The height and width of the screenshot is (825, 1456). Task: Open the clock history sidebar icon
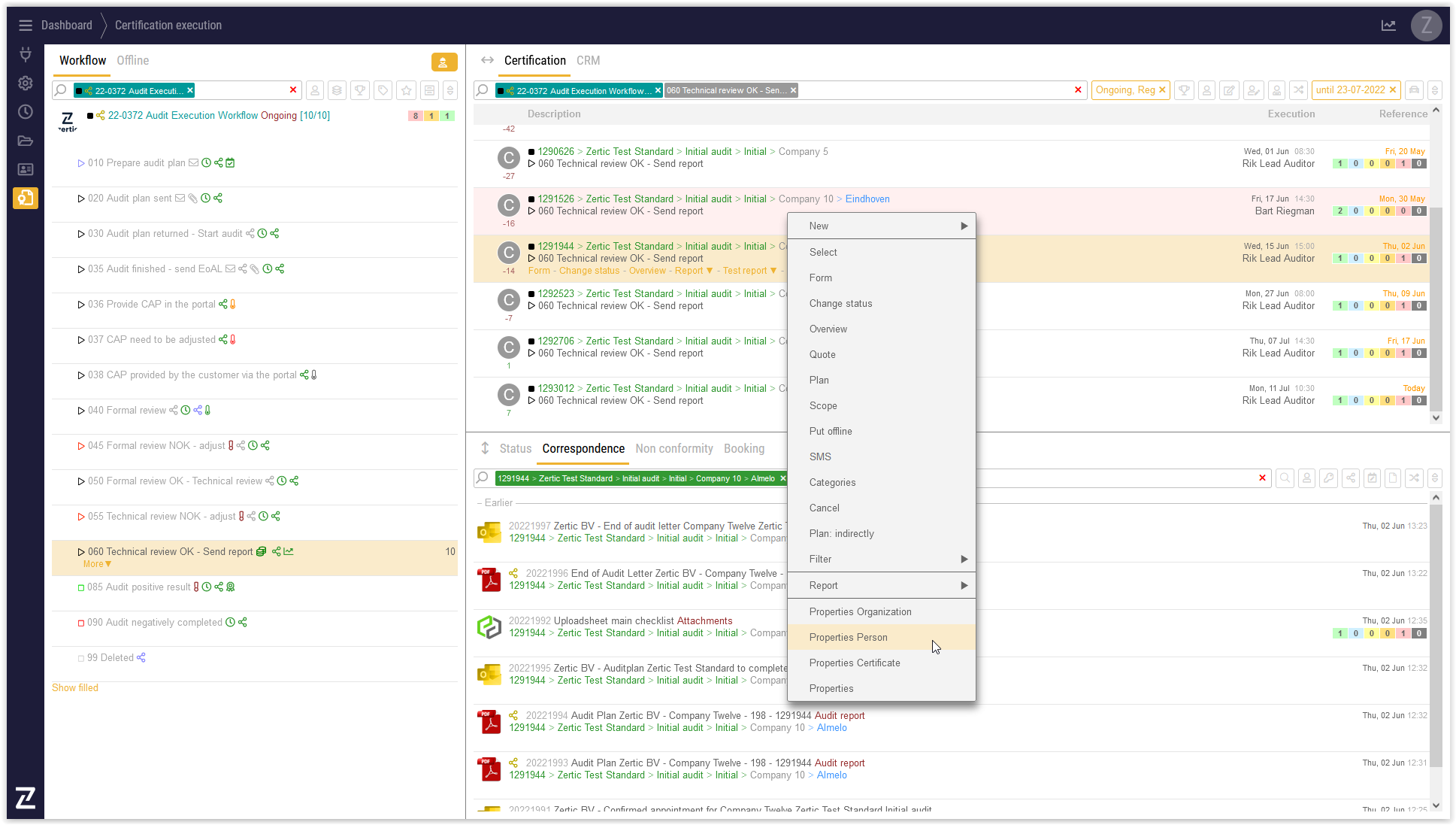click(25, 111)
